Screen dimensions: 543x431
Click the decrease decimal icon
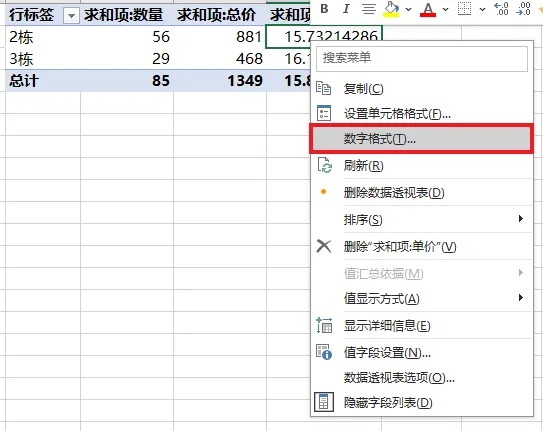(x=523, y=9)
